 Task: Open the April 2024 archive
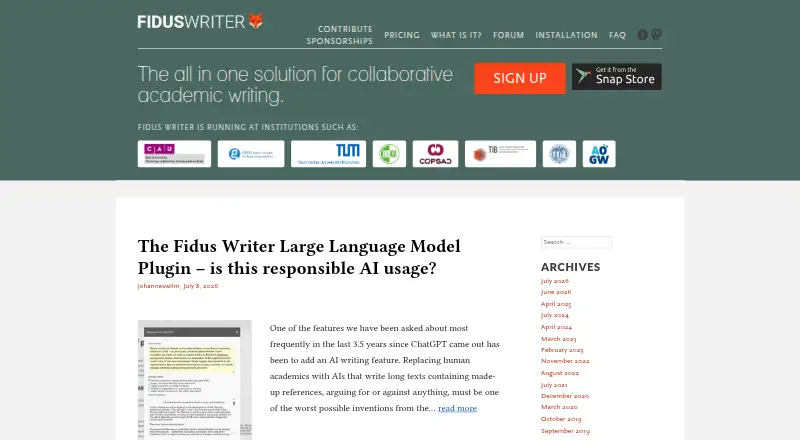click(557, 327)
